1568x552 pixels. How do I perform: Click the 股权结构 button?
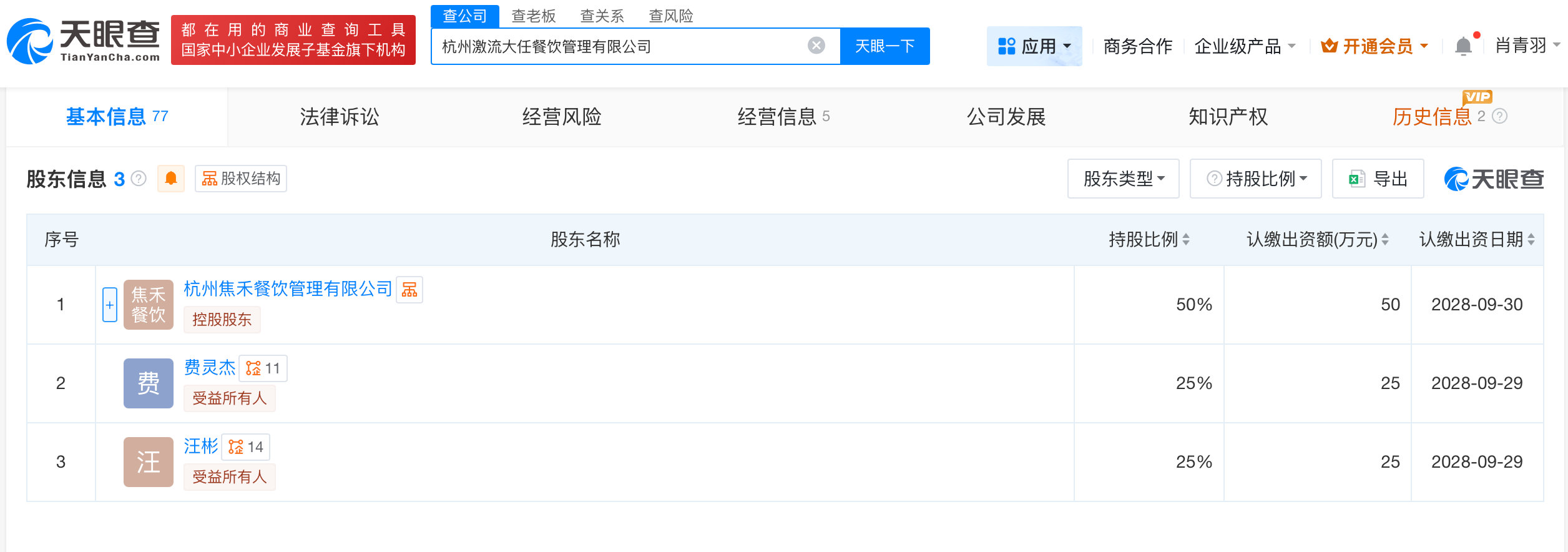[x=241, y=179]
